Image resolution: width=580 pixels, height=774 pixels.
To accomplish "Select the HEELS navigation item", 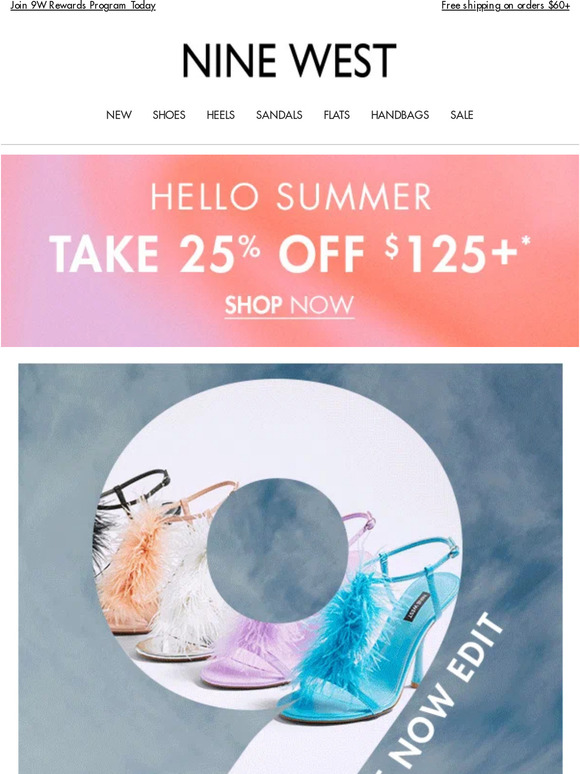I will coord(221,115).
